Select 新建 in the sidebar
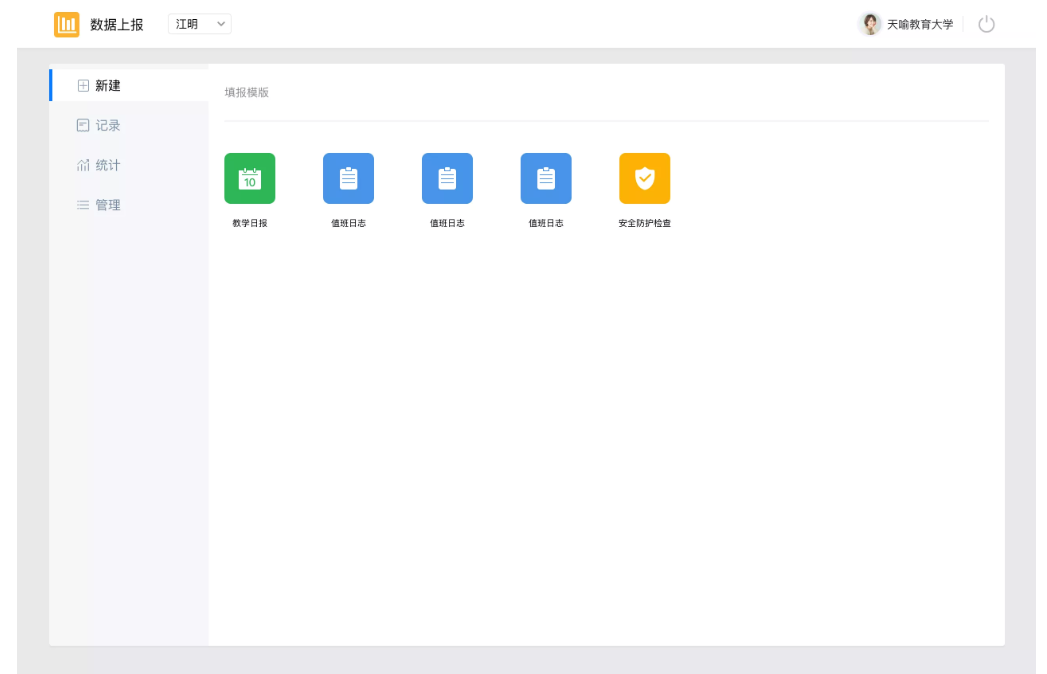The height and width of the screenshot is (674, 1047). point(129,86)
